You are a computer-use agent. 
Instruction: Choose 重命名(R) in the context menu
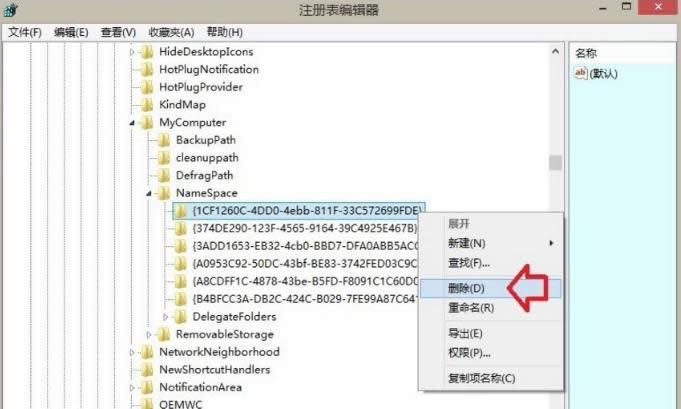471,308
